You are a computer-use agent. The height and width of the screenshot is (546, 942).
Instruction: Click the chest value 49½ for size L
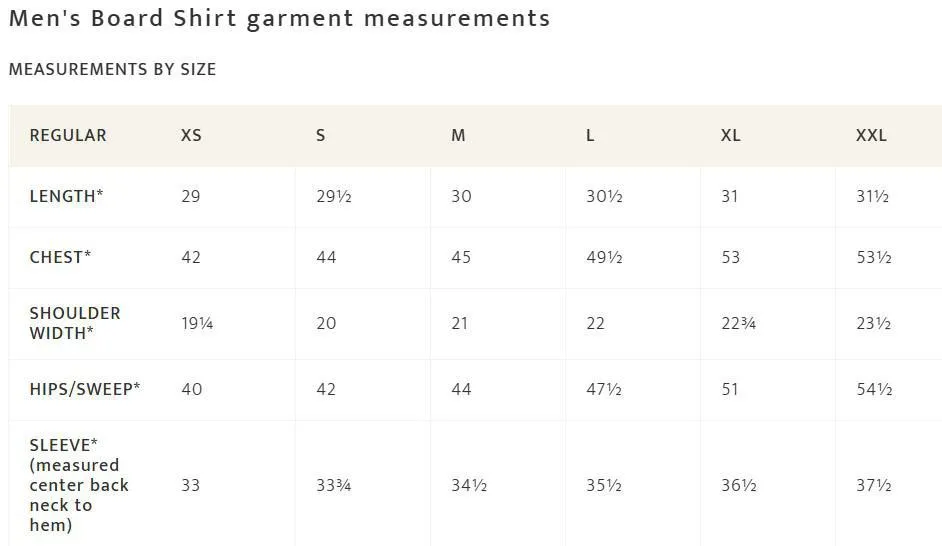pyautogui.click(x=604, y=258)
